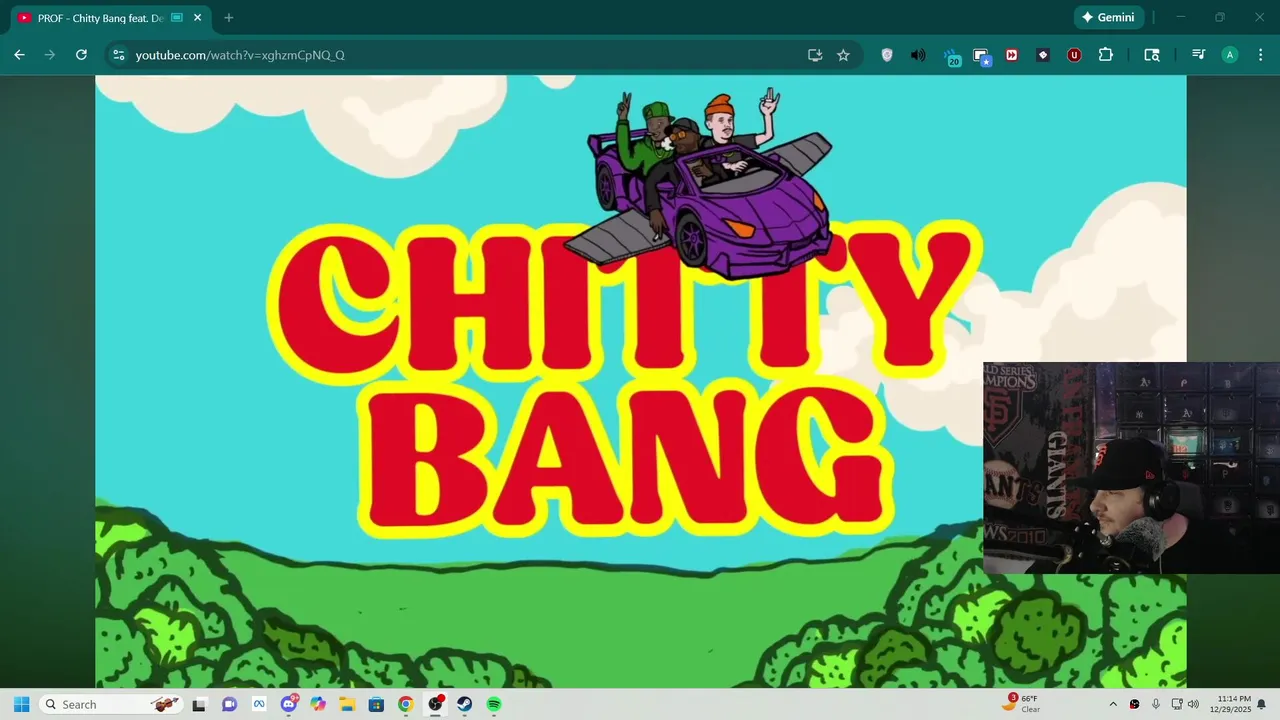Reload the YouTube page

click(x=81, y=55)
